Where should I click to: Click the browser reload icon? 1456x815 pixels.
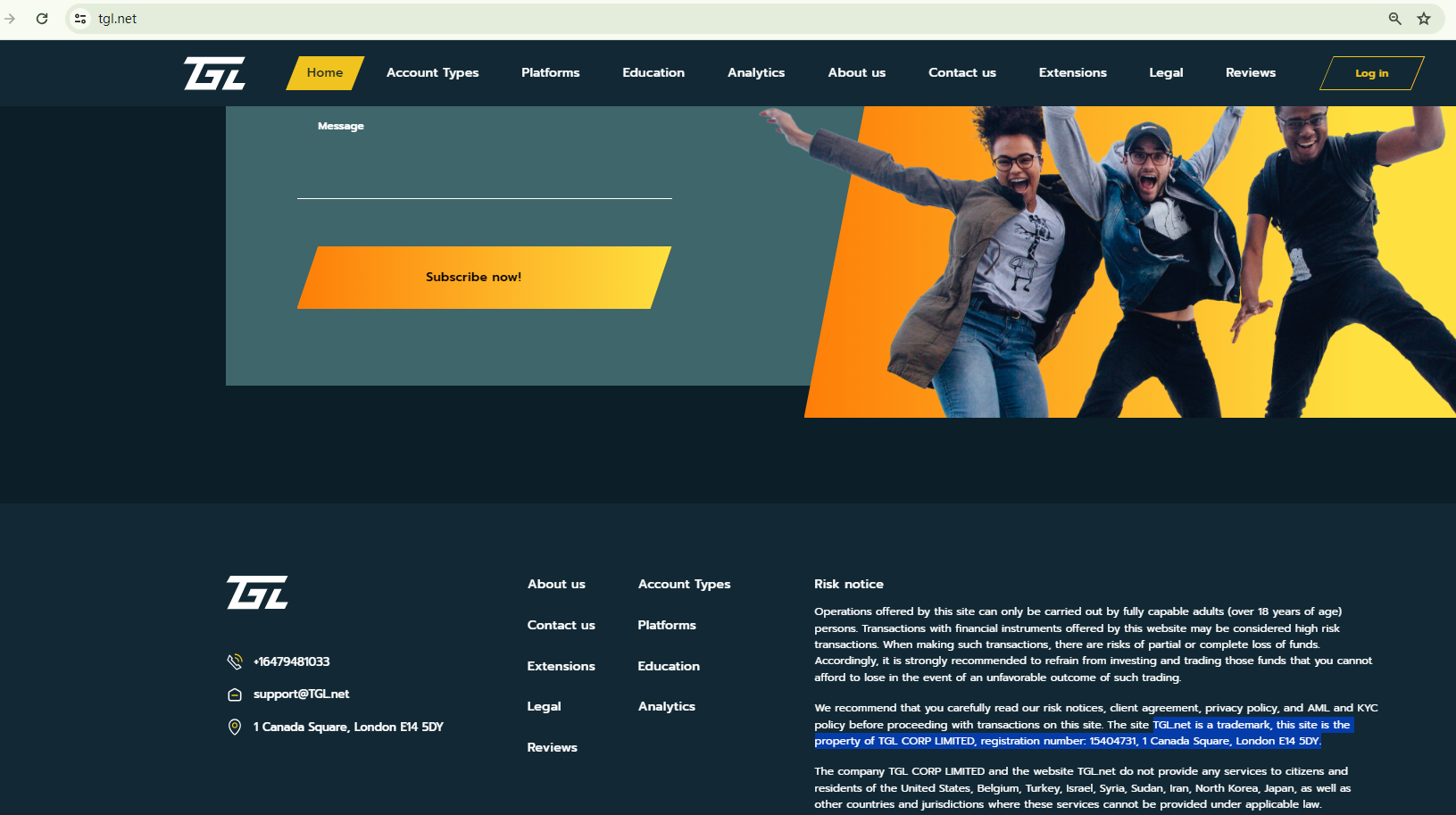coord(42,19)
